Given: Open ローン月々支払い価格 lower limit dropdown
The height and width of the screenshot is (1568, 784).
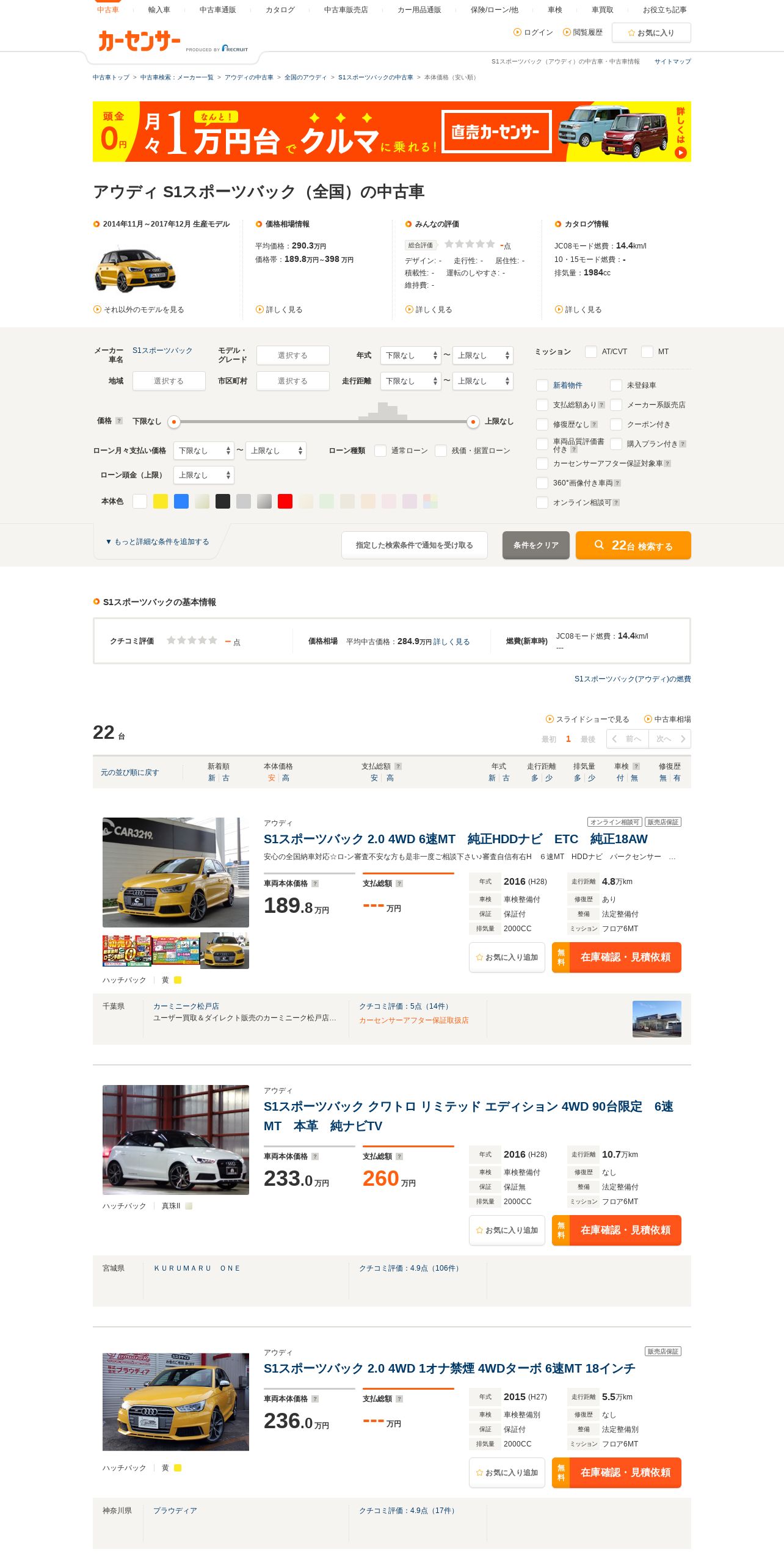Looking at the screenshot, I should point(204,451).
